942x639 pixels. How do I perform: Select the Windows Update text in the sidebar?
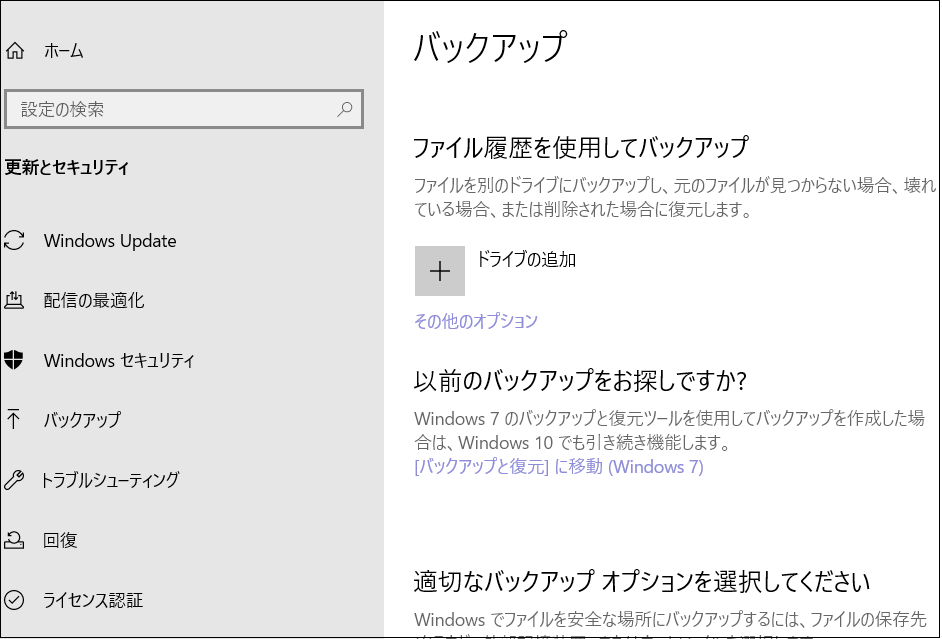point(110,241)
